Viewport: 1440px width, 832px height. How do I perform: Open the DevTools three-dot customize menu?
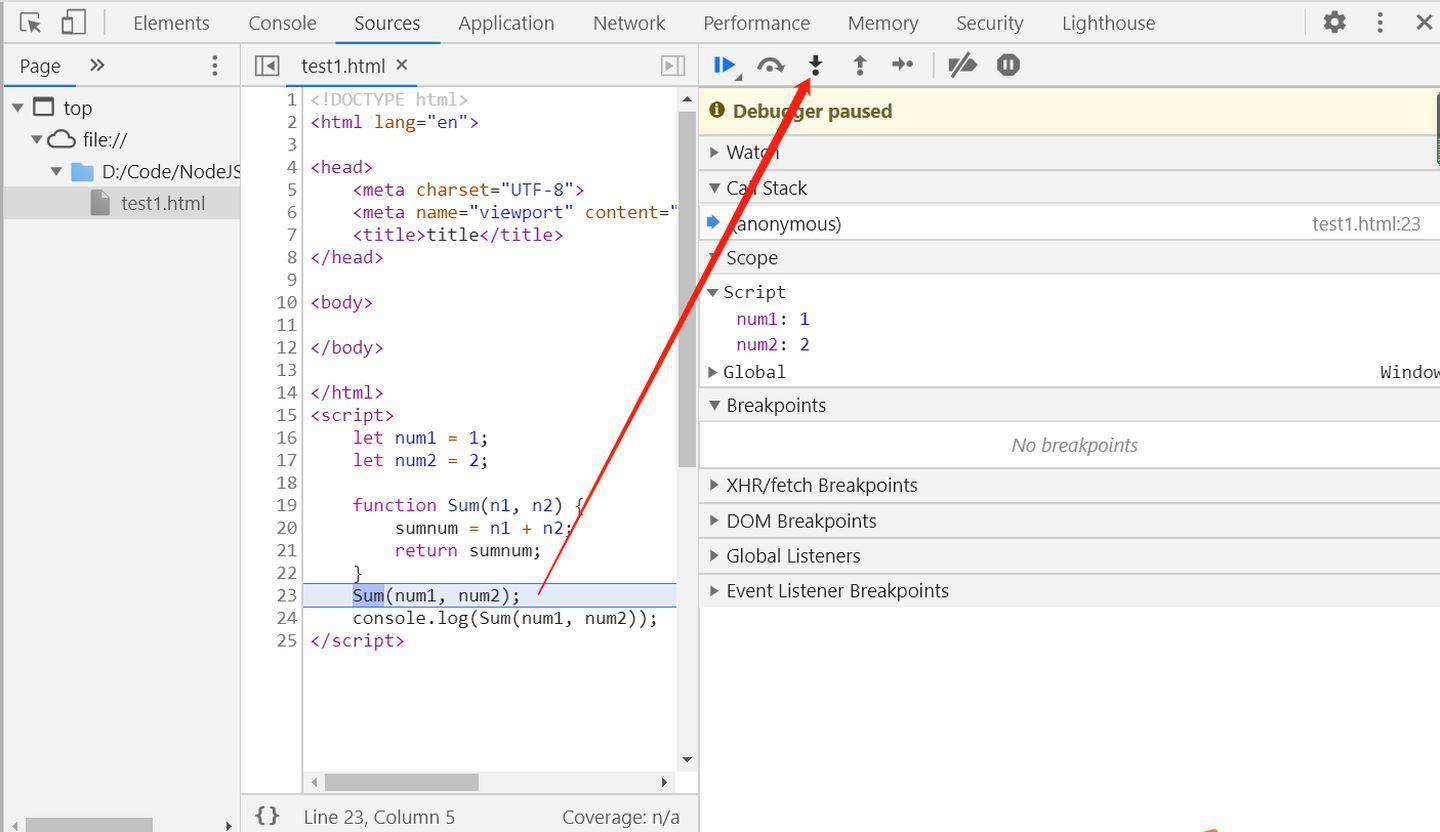1380,22
